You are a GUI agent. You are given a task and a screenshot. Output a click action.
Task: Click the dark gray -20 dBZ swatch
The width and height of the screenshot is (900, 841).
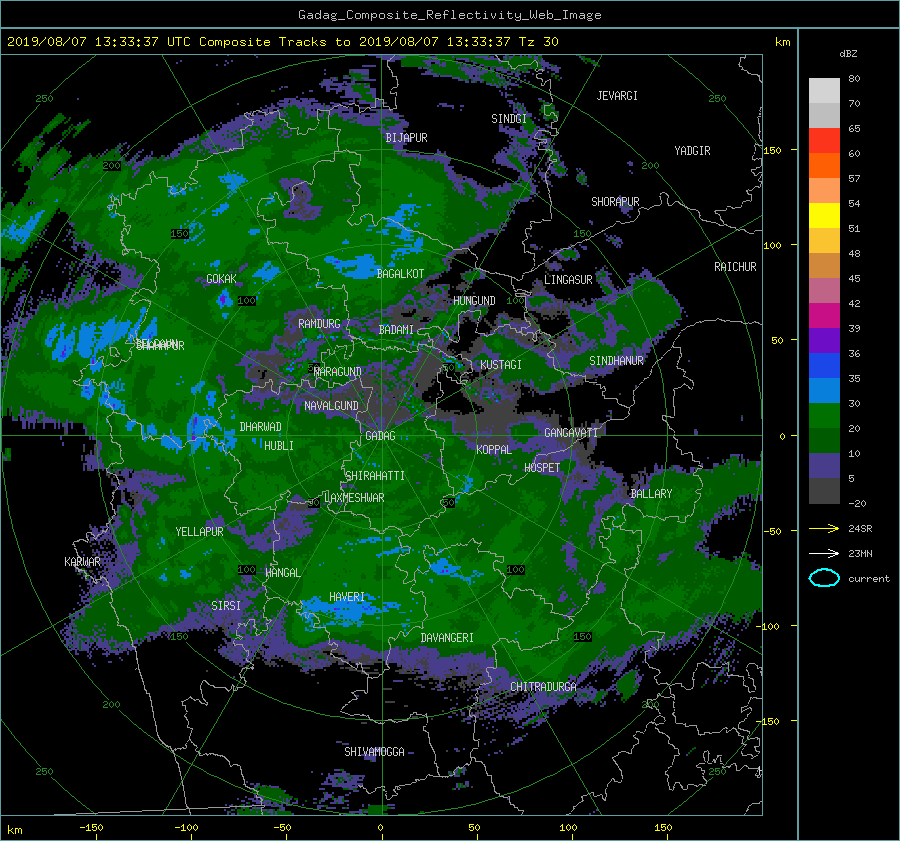tap(824, 491)
